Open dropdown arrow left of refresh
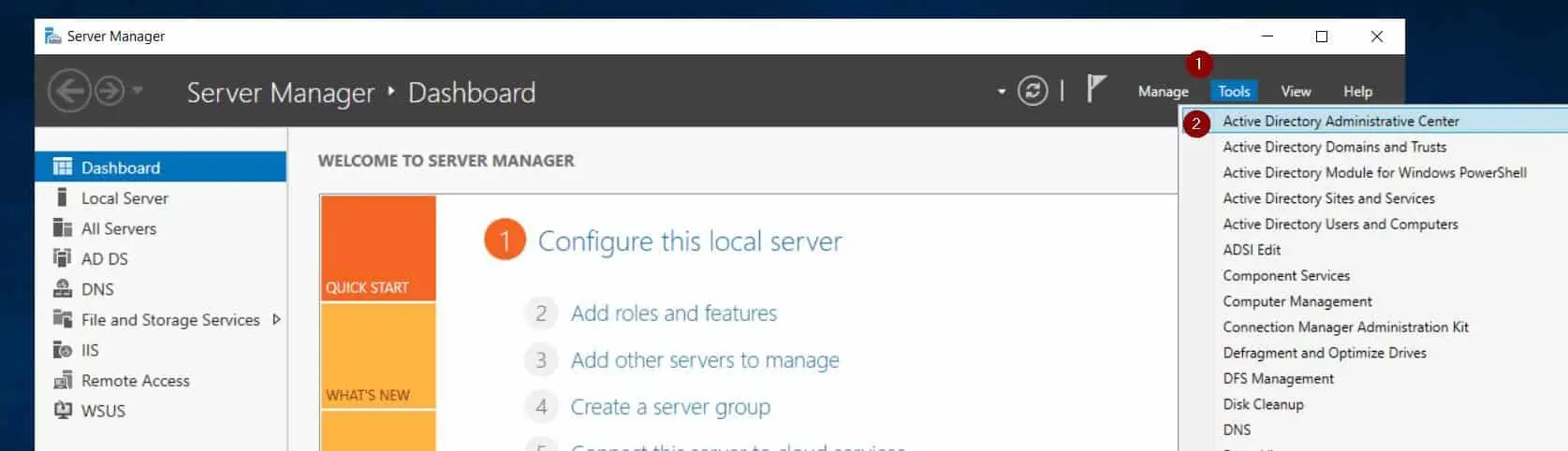Image resolution: width=1568 pixels, height=451 pixels. pos(1002,92)
